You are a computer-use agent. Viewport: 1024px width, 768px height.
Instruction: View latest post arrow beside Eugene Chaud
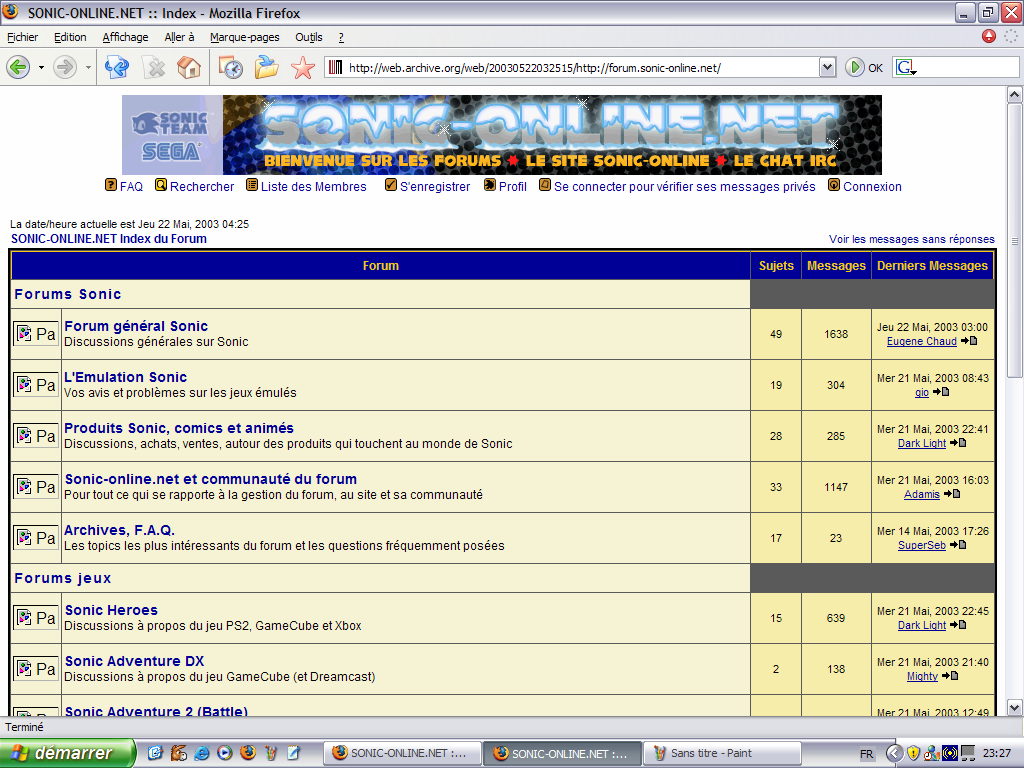969,341
